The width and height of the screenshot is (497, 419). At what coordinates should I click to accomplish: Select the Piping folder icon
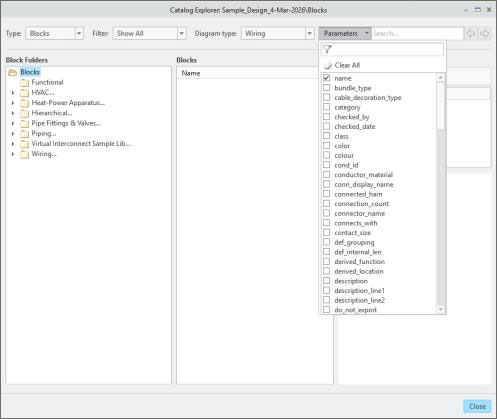25,134
